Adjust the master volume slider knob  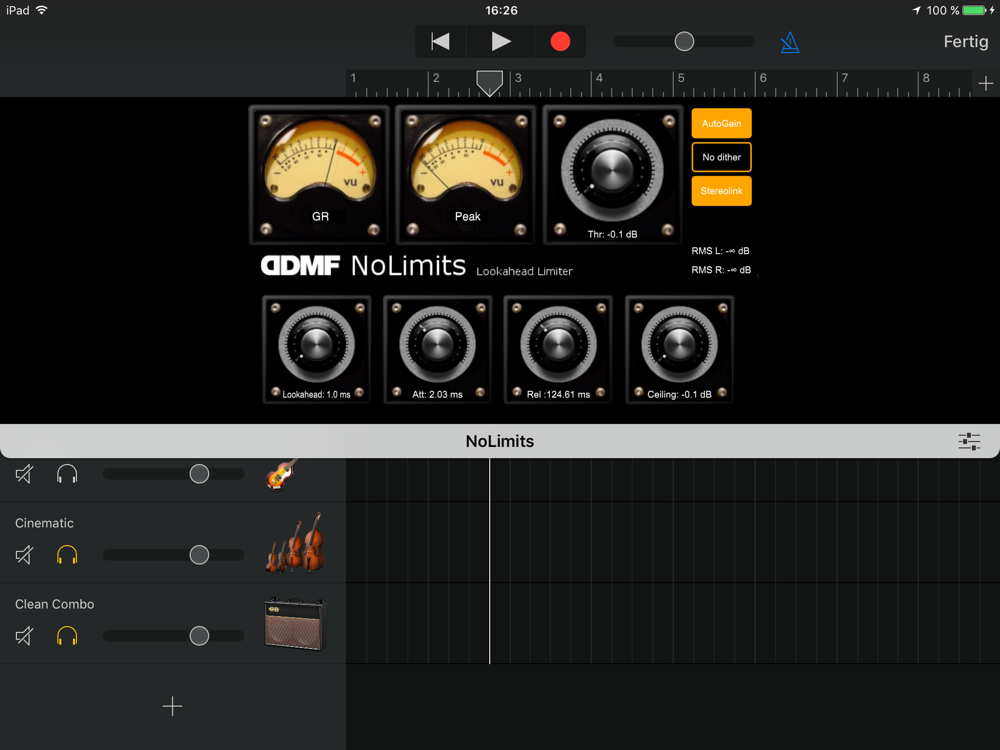click(x=684, y=41)
